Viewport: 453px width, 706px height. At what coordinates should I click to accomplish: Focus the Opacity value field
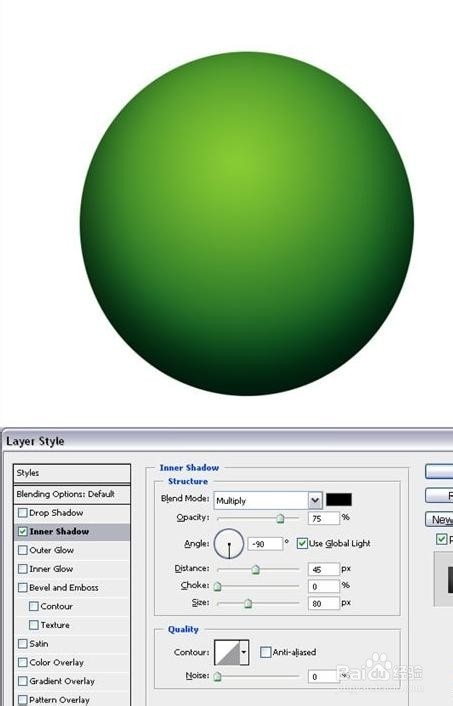pyautogui.click(x=324, y=518)
